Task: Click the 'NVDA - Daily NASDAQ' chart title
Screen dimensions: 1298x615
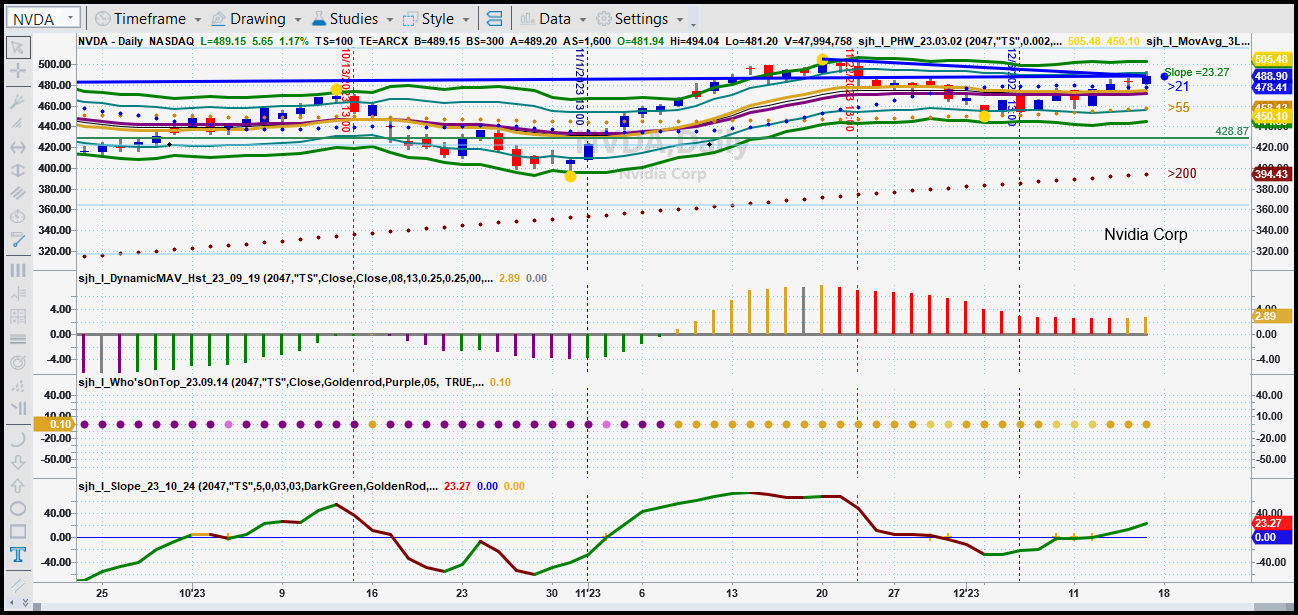Action: click(x=136, y=42)
